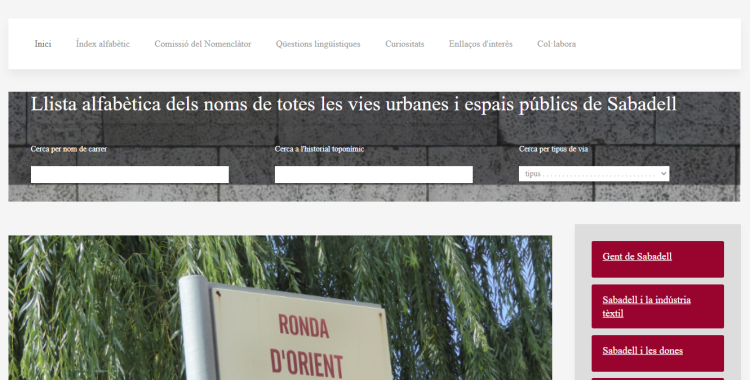Open Enllaços d'interès menu item
The height and width of the screenshot is (380, 750).
pos(481,44)
